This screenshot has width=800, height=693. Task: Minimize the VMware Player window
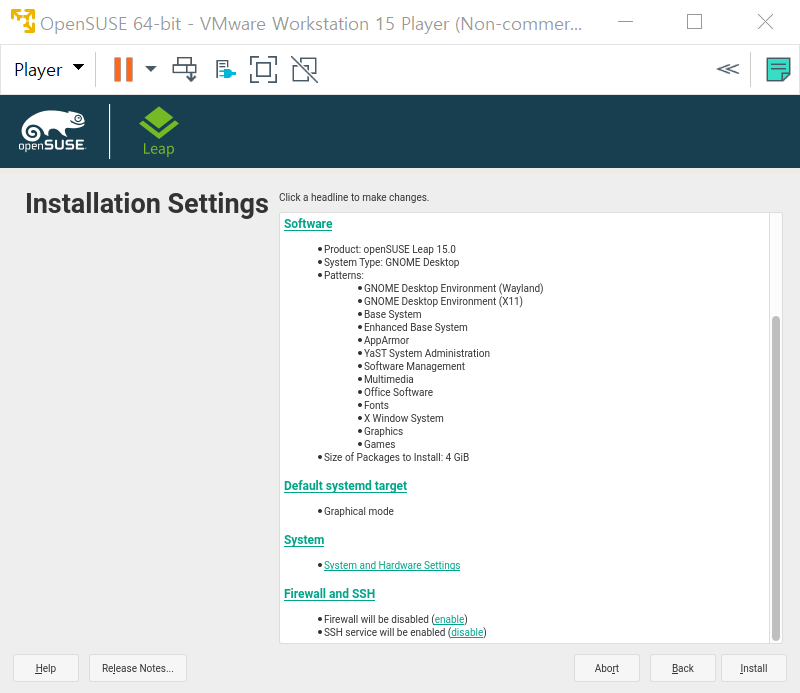(x=625, y=21)
